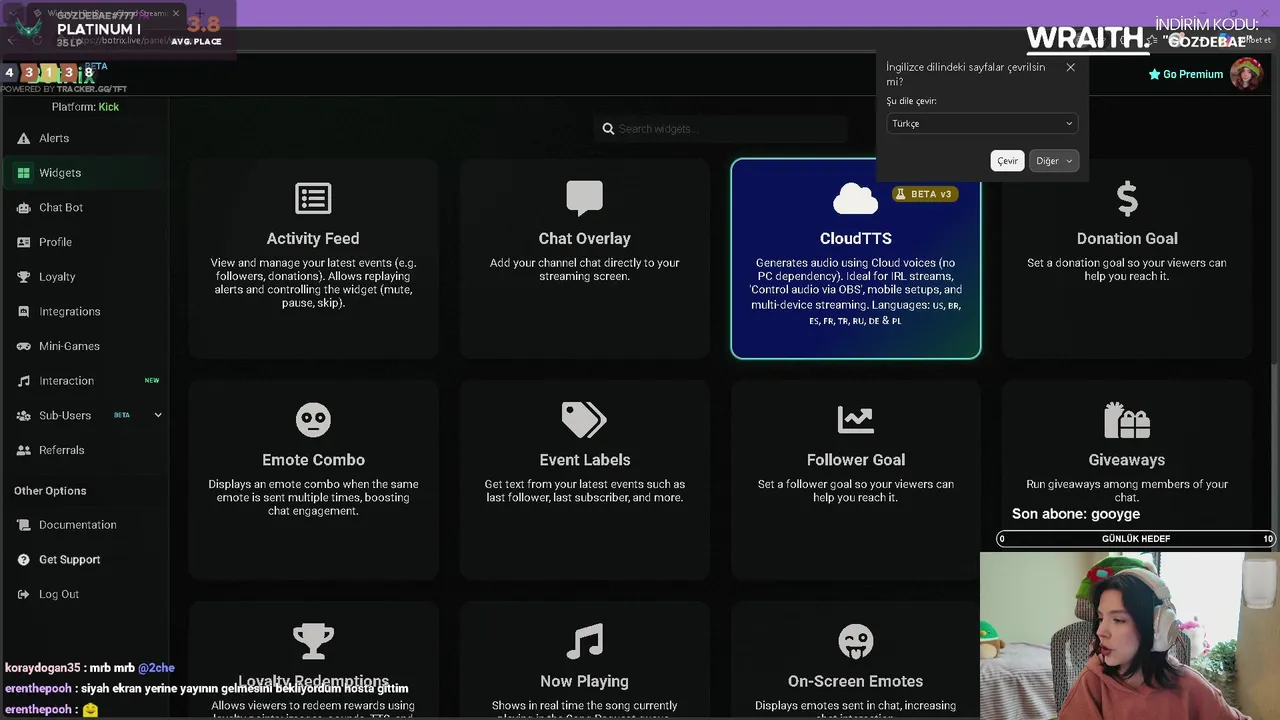Click the BETA v3 badge on CloudTTS
Image resolution: width=1280 pixels, height=720 pixels.
[924, 194]
